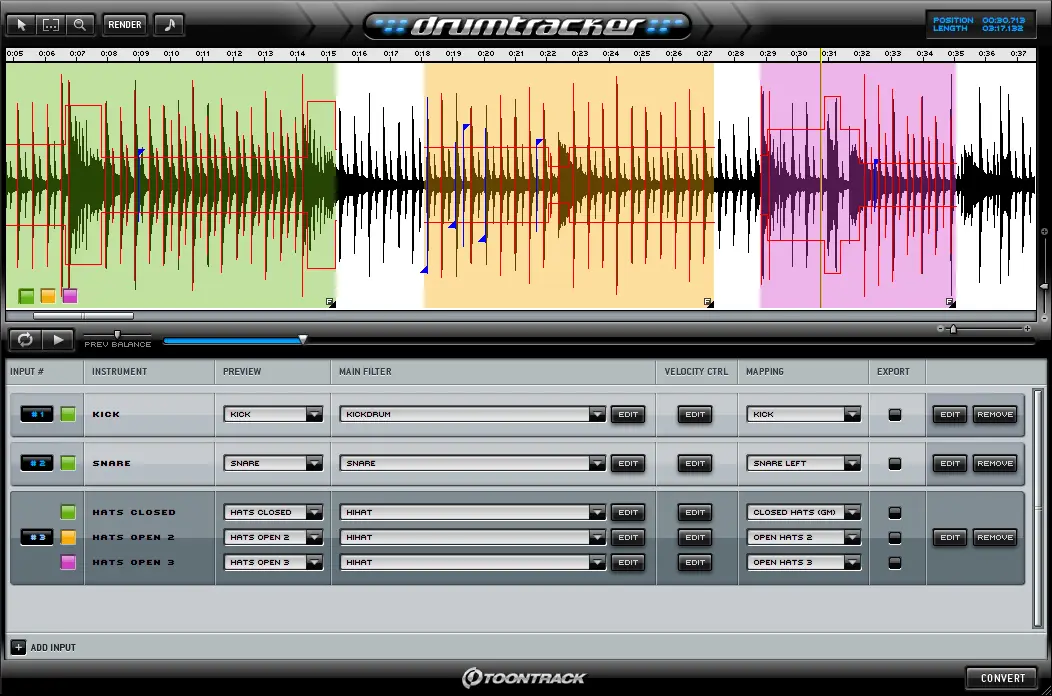Image resolution: width=1052 pixels, height=696 pixels.
Task: Expand the Snare Left mapping dropdown
Action: (x=851, y=463)
